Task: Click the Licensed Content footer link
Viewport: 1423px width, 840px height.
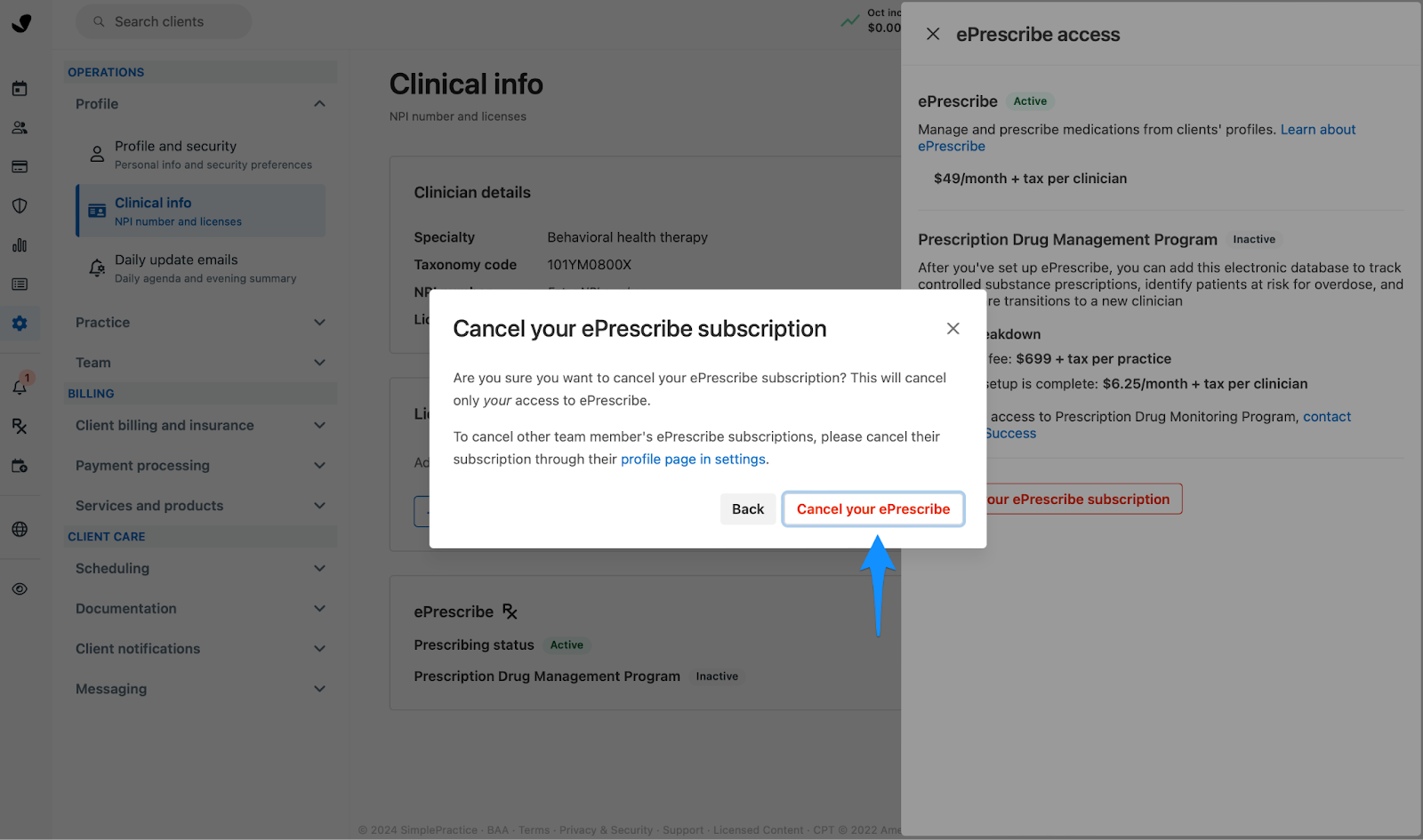Action: (x=758, y=830)
